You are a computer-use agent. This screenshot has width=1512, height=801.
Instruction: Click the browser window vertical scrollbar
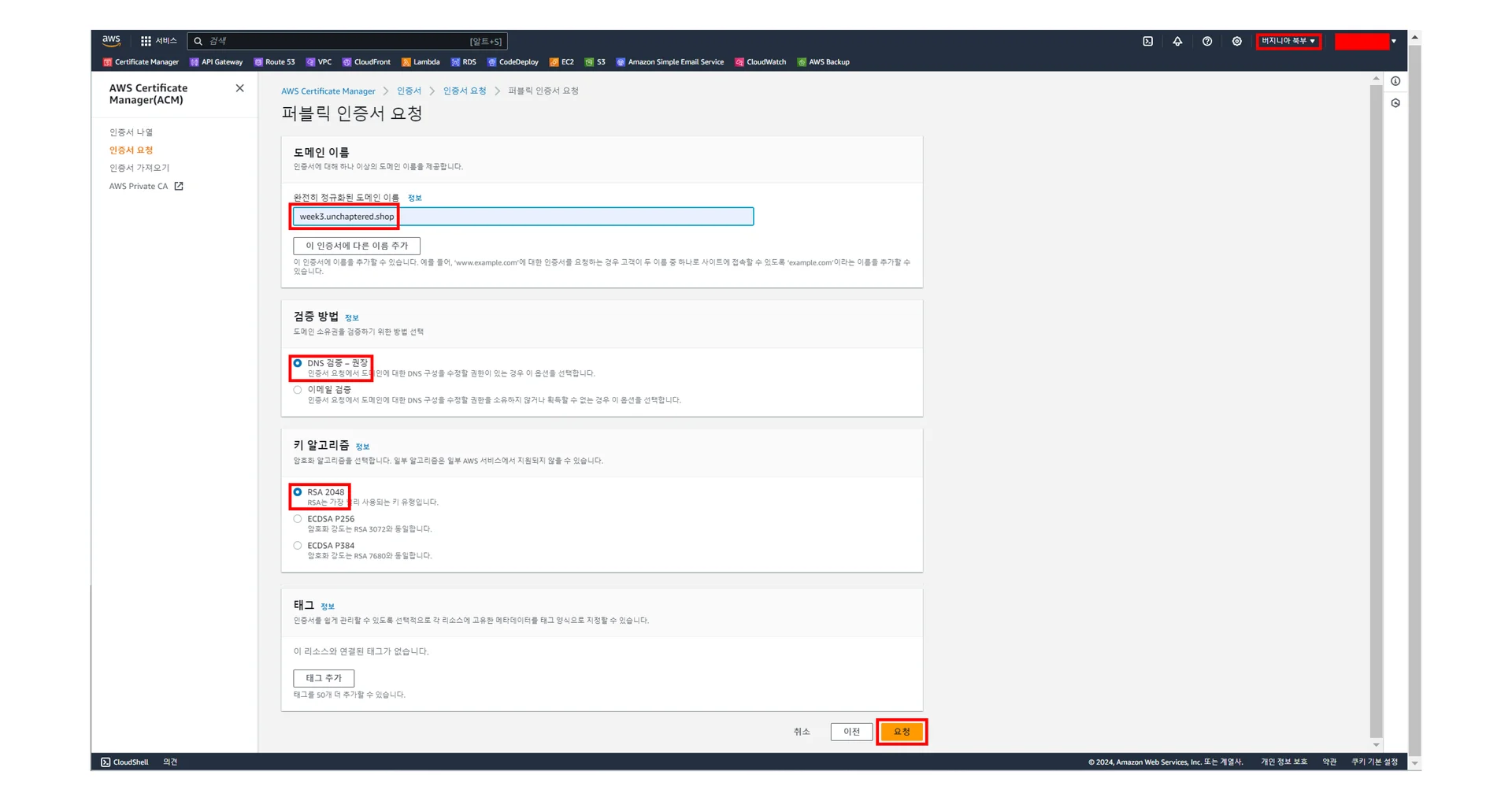(1415, 400)
